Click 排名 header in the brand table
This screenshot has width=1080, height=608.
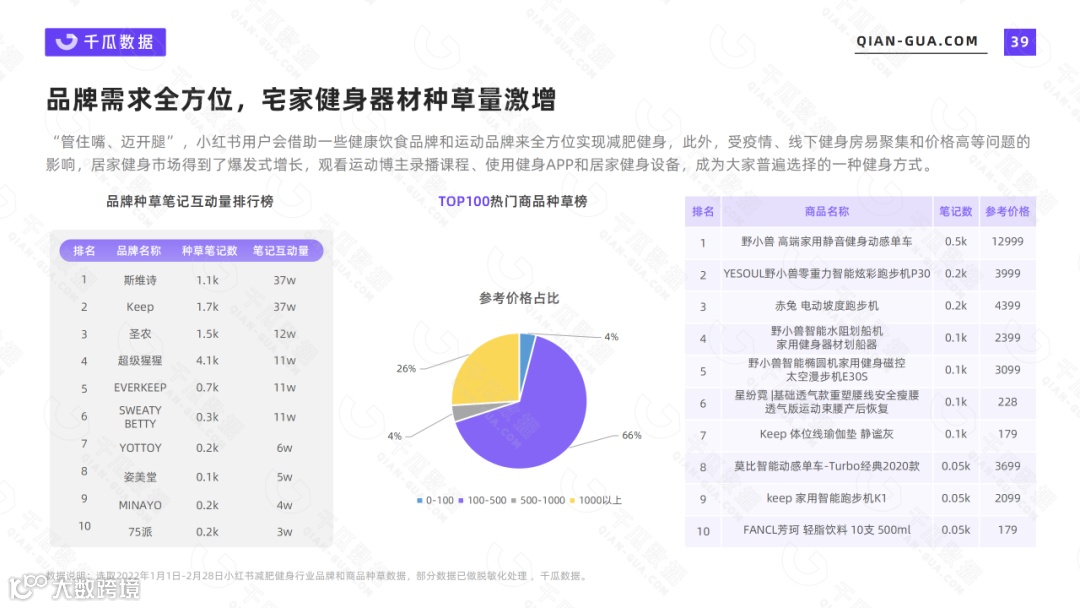pos(84,251)
